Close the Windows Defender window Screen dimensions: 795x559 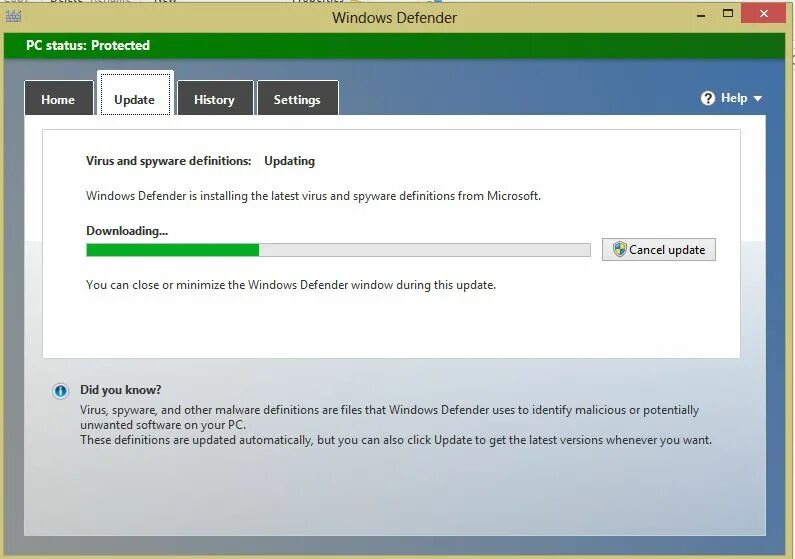coord(764,14)
